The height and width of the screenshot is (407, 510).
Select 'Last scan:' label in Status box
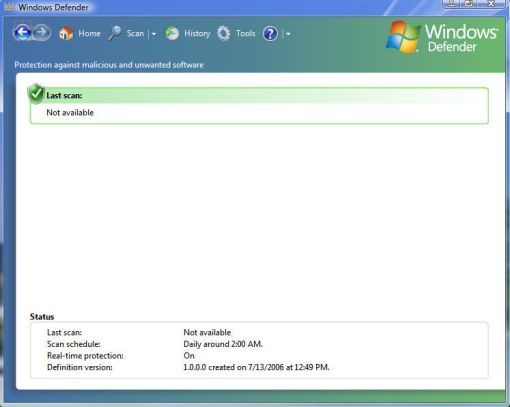pyautogui.click(x=64, y=332)
